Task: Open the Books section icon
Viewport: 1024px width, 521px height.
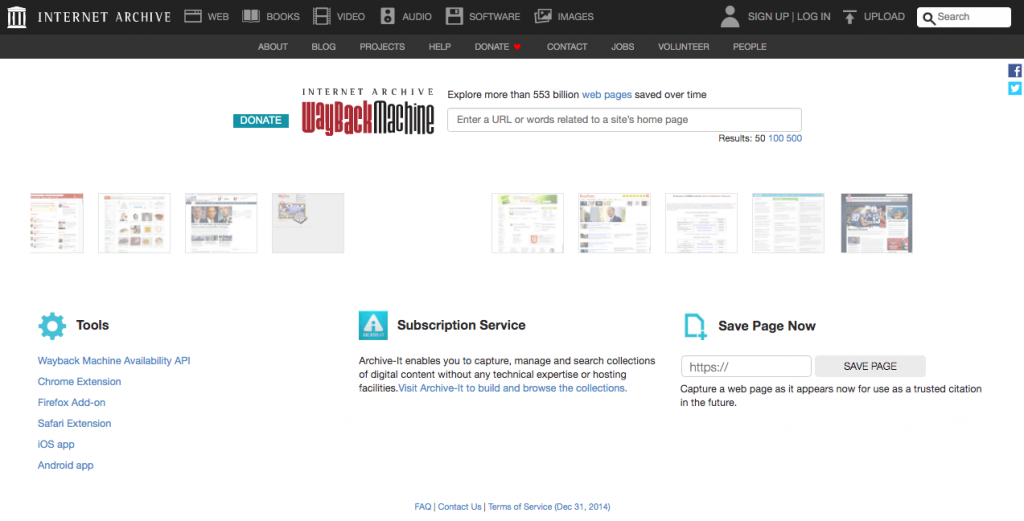Action: point(251,16)
